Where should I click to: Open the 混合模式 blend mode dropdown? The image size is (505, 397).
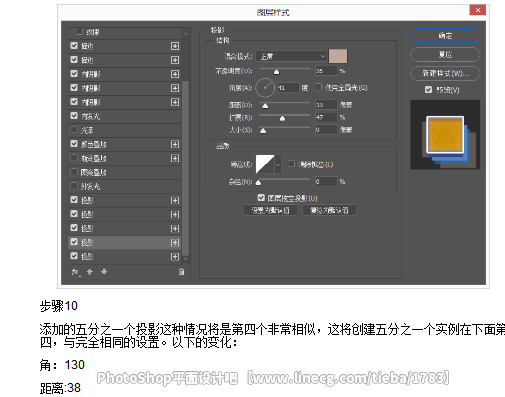pyautogui.click(x=291, y=56)
